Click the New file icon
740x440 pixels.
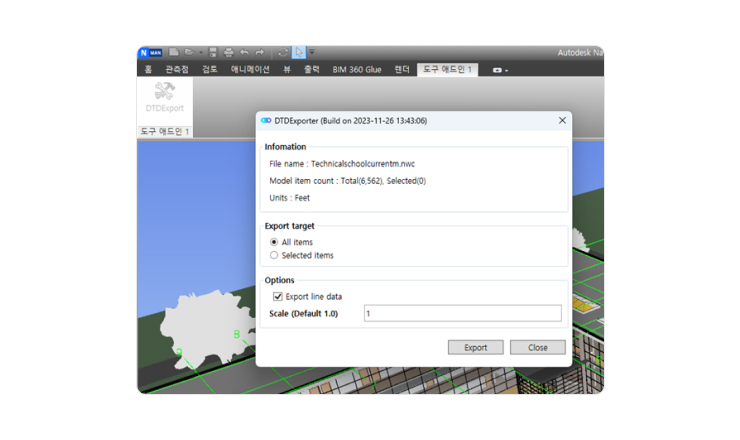click(174, 52)
